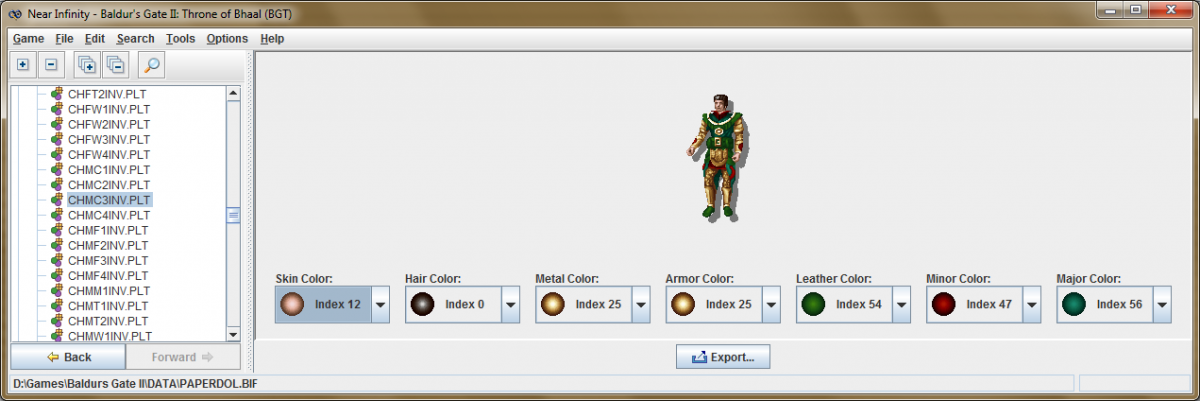Click the file tree scrollbar down arrow
Image resolution: width=1200 pixels, height=401 pixels.
[233, 334]
